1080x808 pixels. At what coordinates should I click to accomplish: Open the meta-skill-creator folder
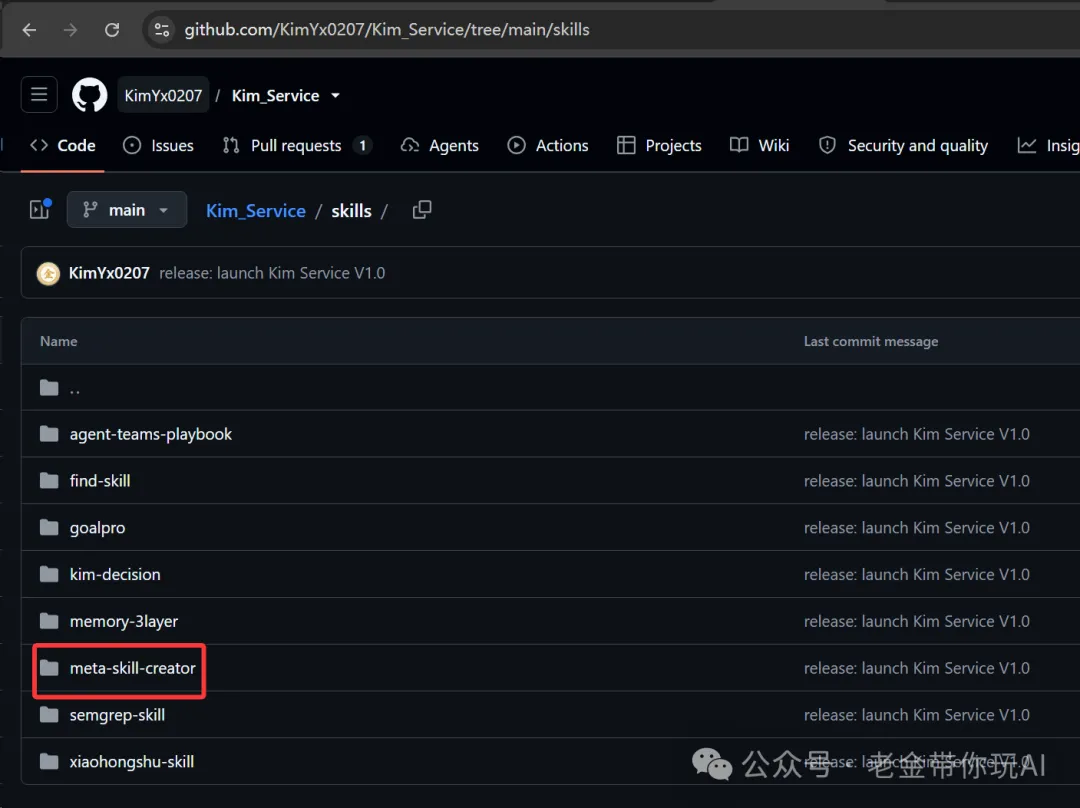click(132, 668)
